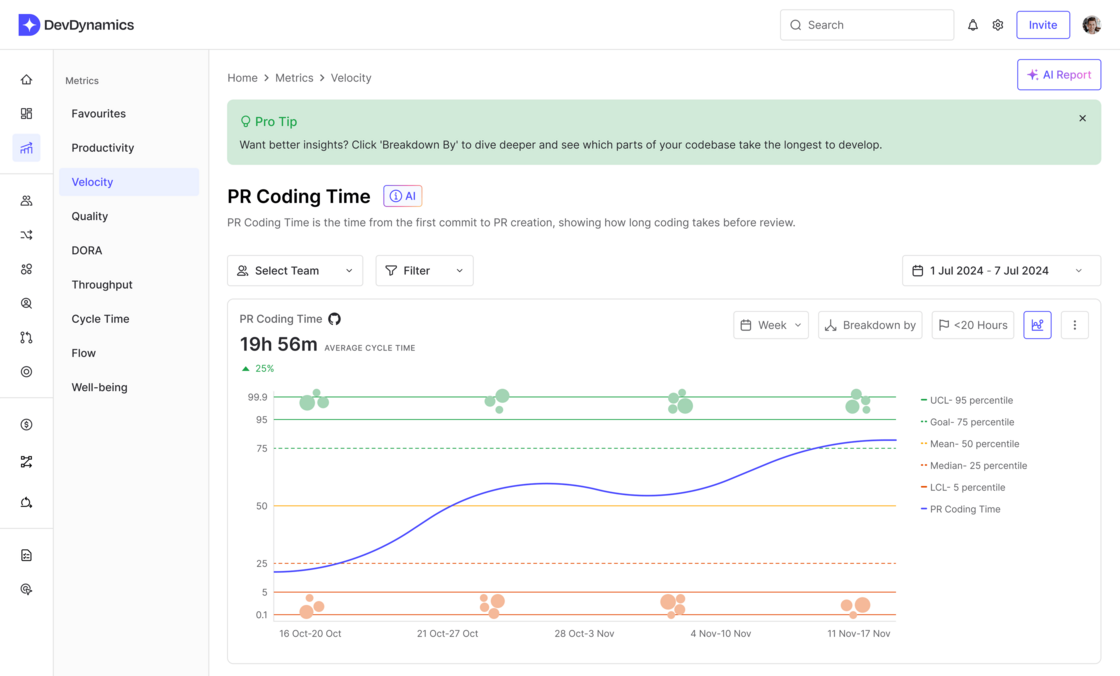Viewport: 1120px width, 676px height.
Task: Open the dashboard grid icon in left rail
Action: 26,114
